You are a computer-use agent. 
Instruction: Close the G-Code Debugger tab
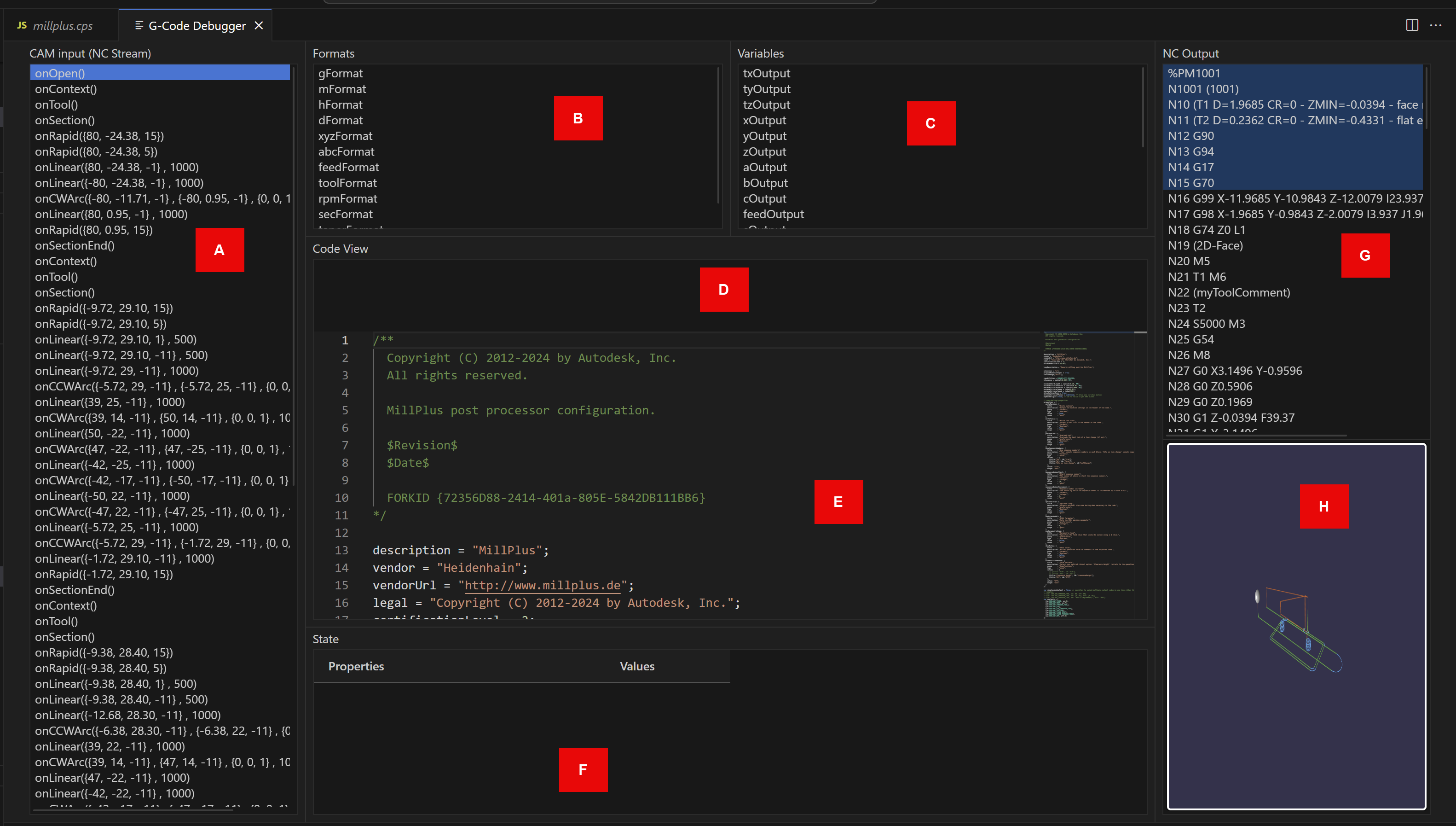(x=259, y=25)
